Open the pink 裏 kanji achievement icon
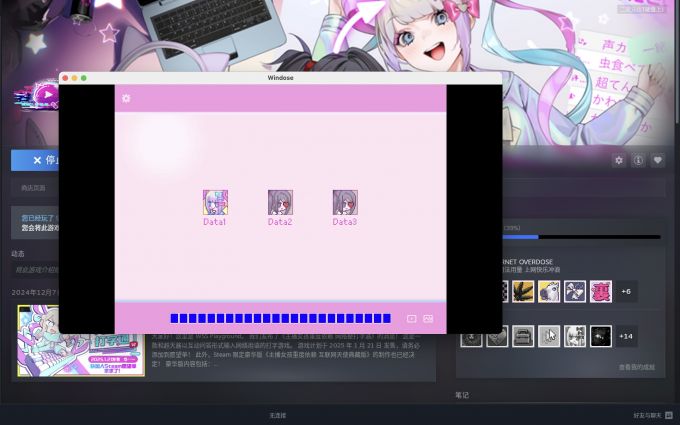The width and height of the screenshot is (680, 425). click(x=601, y=291)
